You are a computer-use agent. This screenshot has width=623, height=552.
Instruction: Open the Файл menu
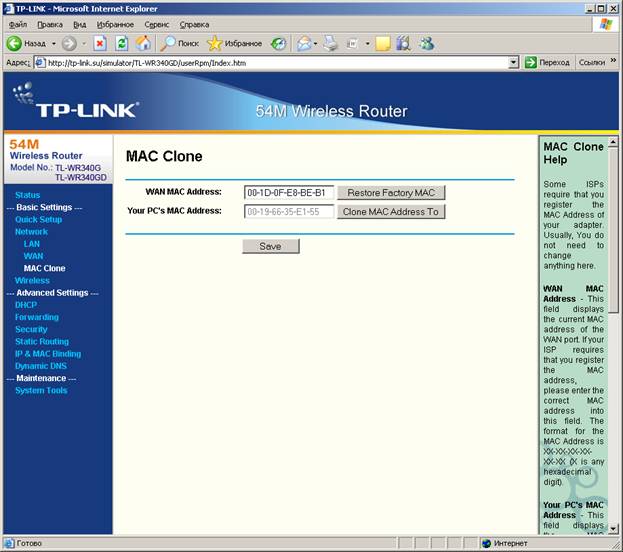pos(18,25)
